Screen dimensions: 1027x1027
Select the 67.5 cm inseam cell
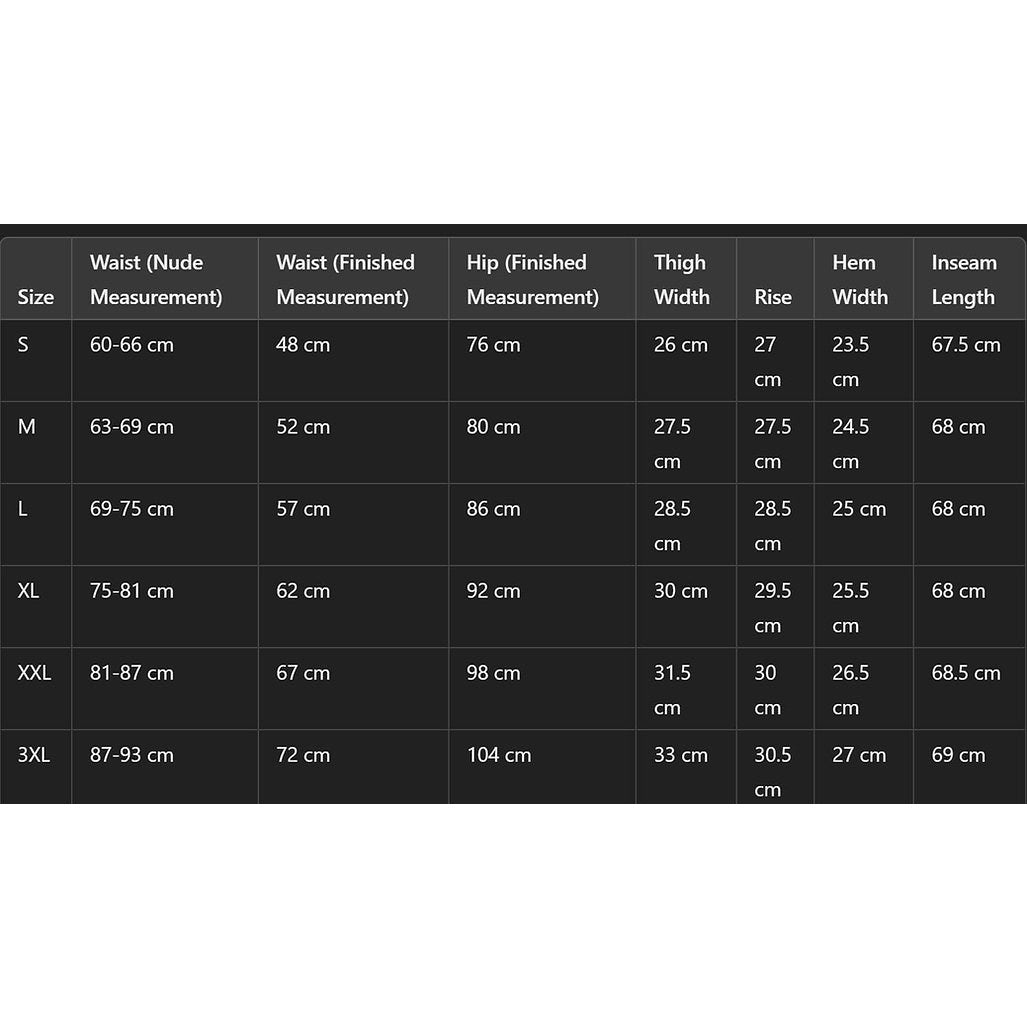tap(966, 345)
